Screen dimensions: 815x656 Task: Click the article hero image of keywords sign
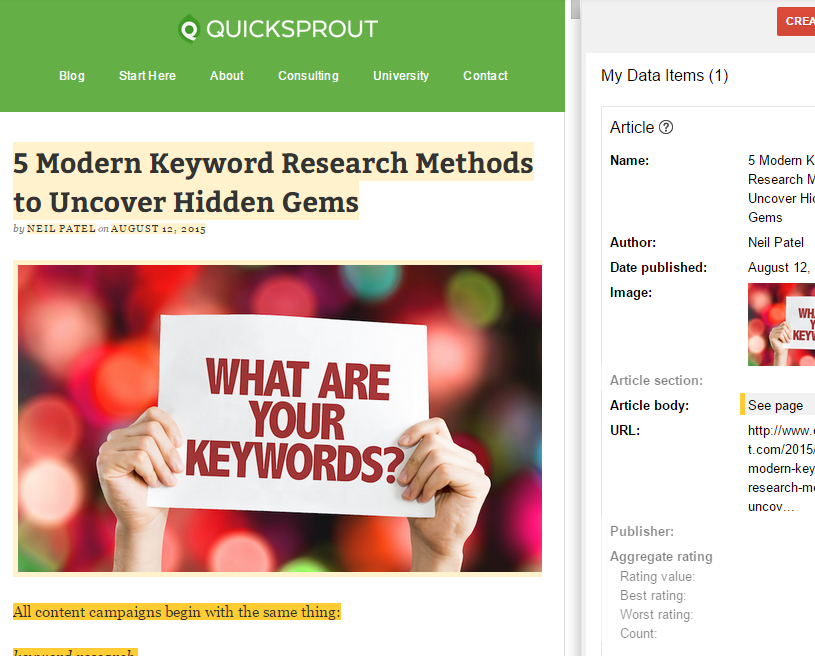click(280, 418)
